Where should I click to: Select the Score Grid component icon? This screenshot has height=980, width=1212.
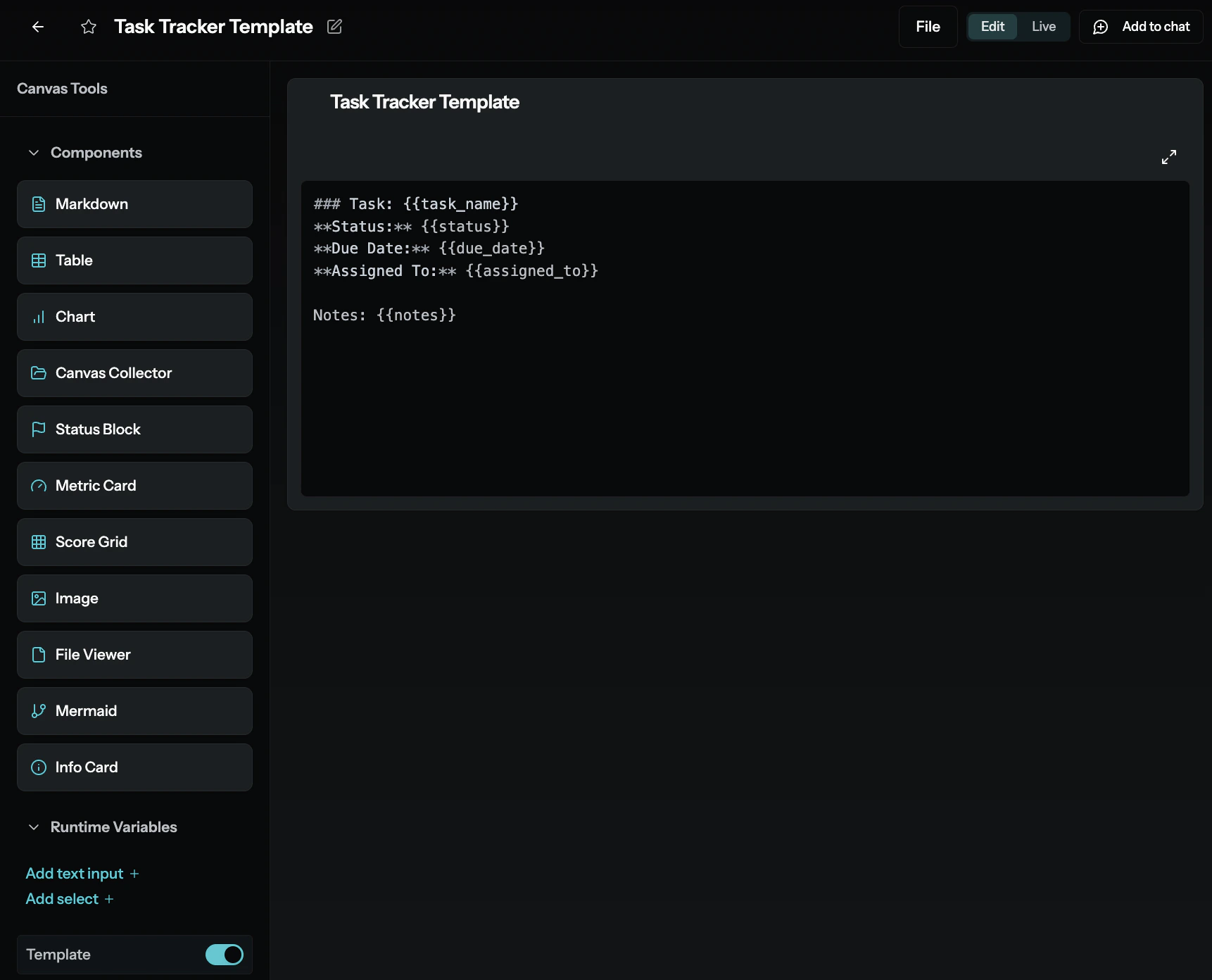click(39, 542)
